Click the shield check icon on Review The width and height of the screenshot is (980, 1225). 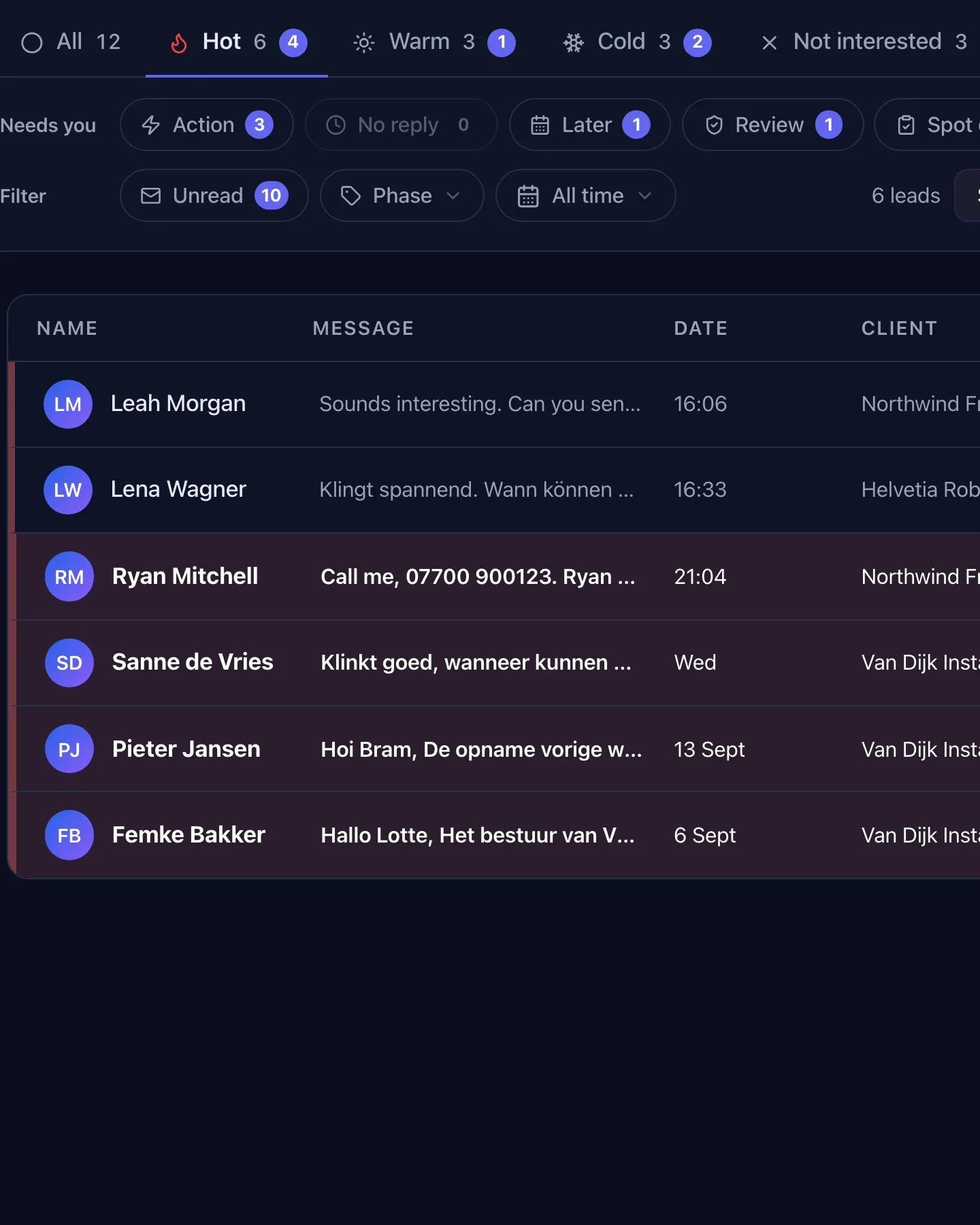pyautogui.click(x=714, y=125)
